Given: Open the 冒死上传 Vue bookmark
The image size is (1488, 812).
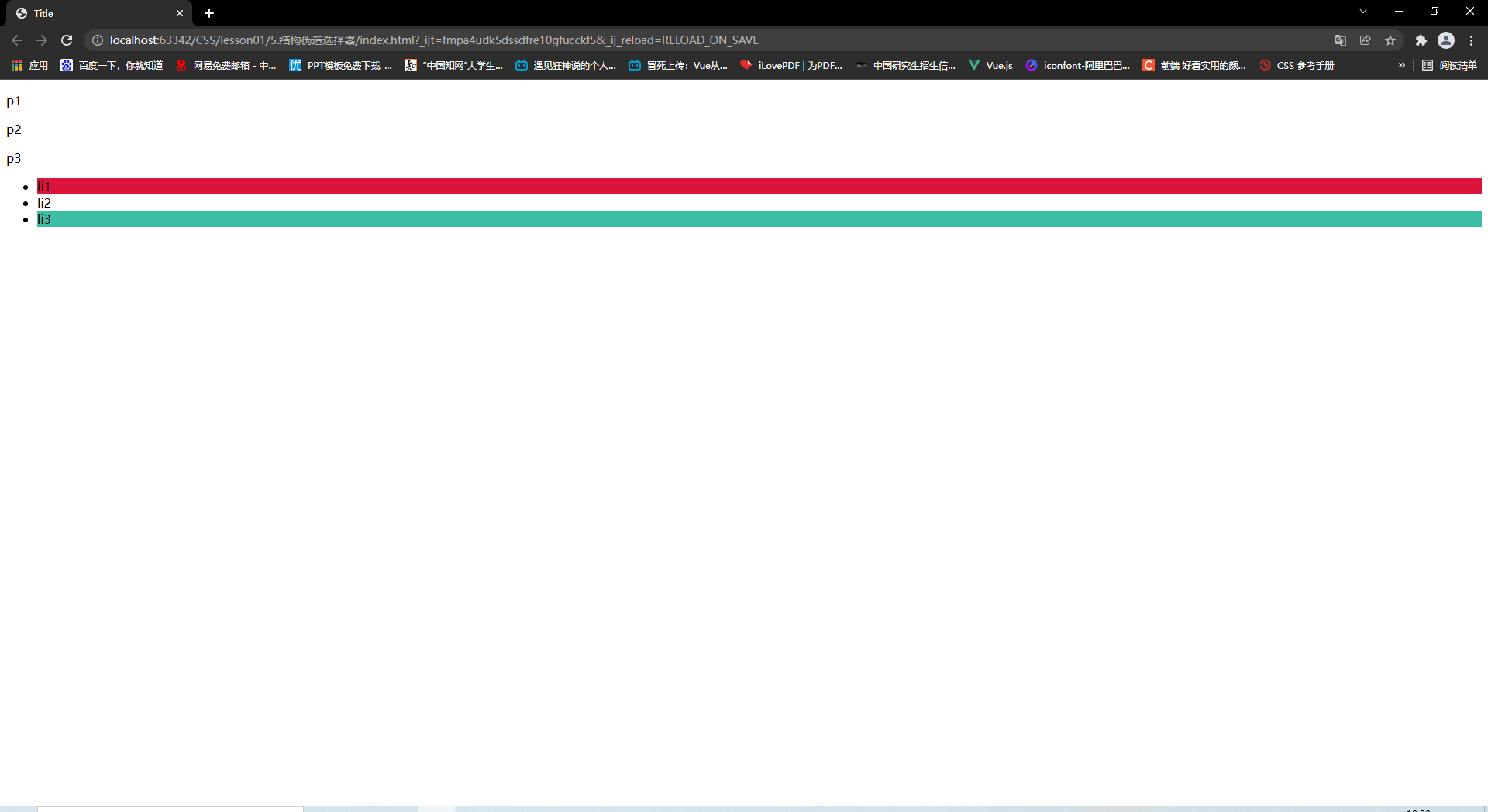Looking at the screenshot, I should [x=678, y=65].
